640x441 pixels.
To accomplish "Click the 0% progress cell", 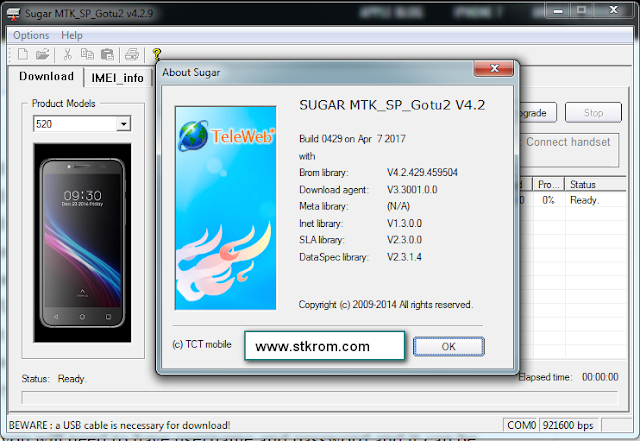I will (548, 200).
